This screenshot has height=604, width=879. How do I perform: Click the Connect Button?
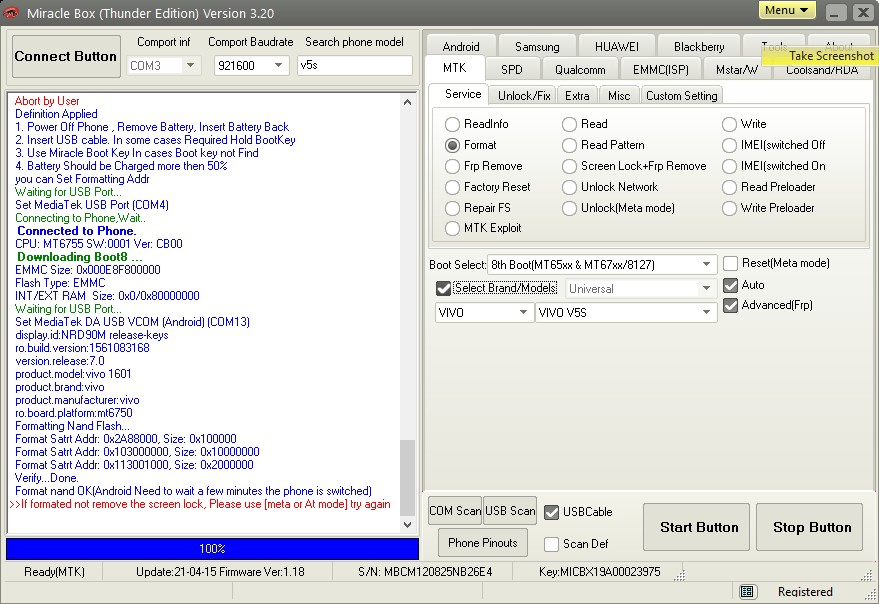(x=66, y=57)
